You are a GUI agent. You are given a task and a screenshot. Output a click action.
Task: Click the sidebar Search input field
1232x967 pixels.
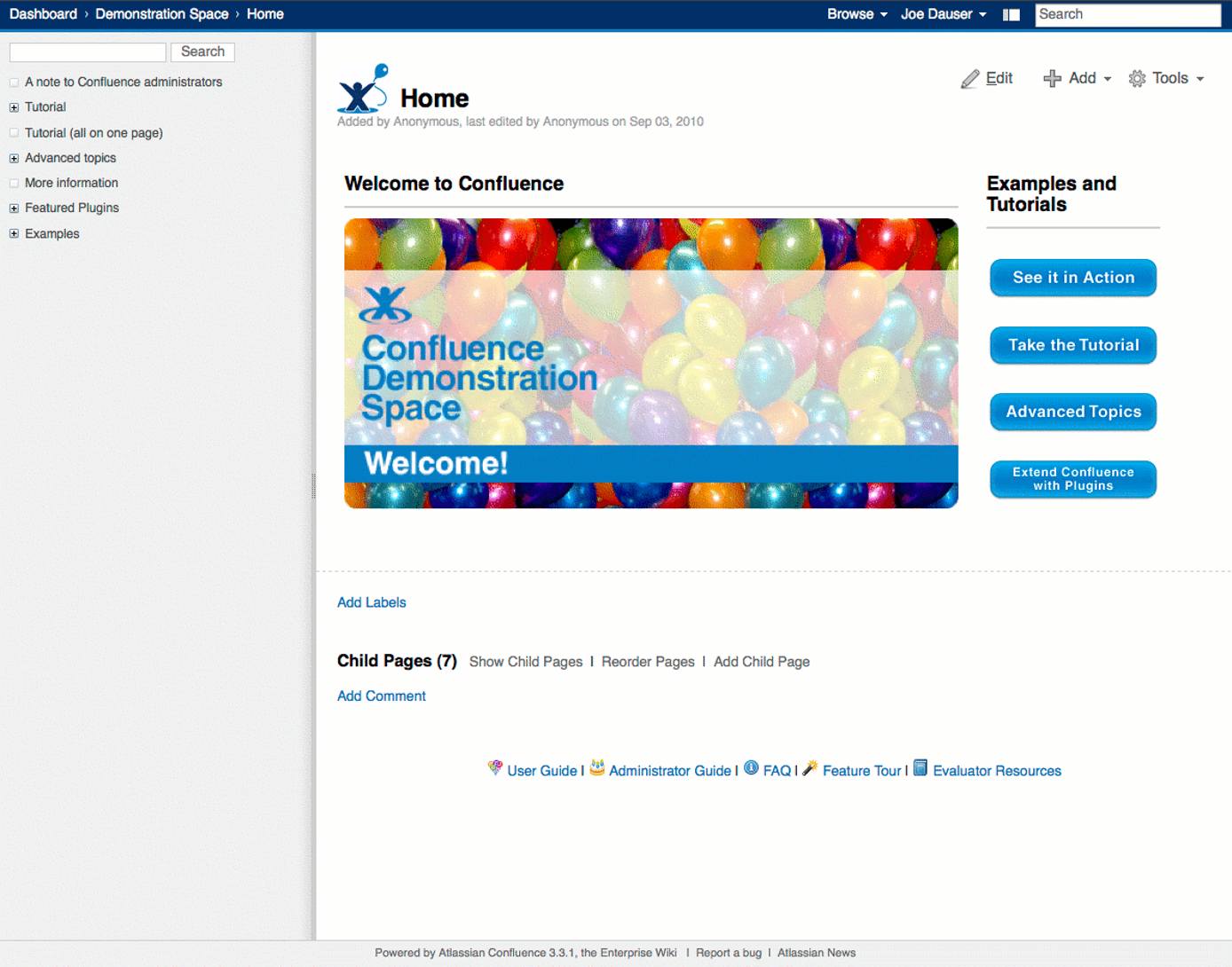tap(86, 51)
